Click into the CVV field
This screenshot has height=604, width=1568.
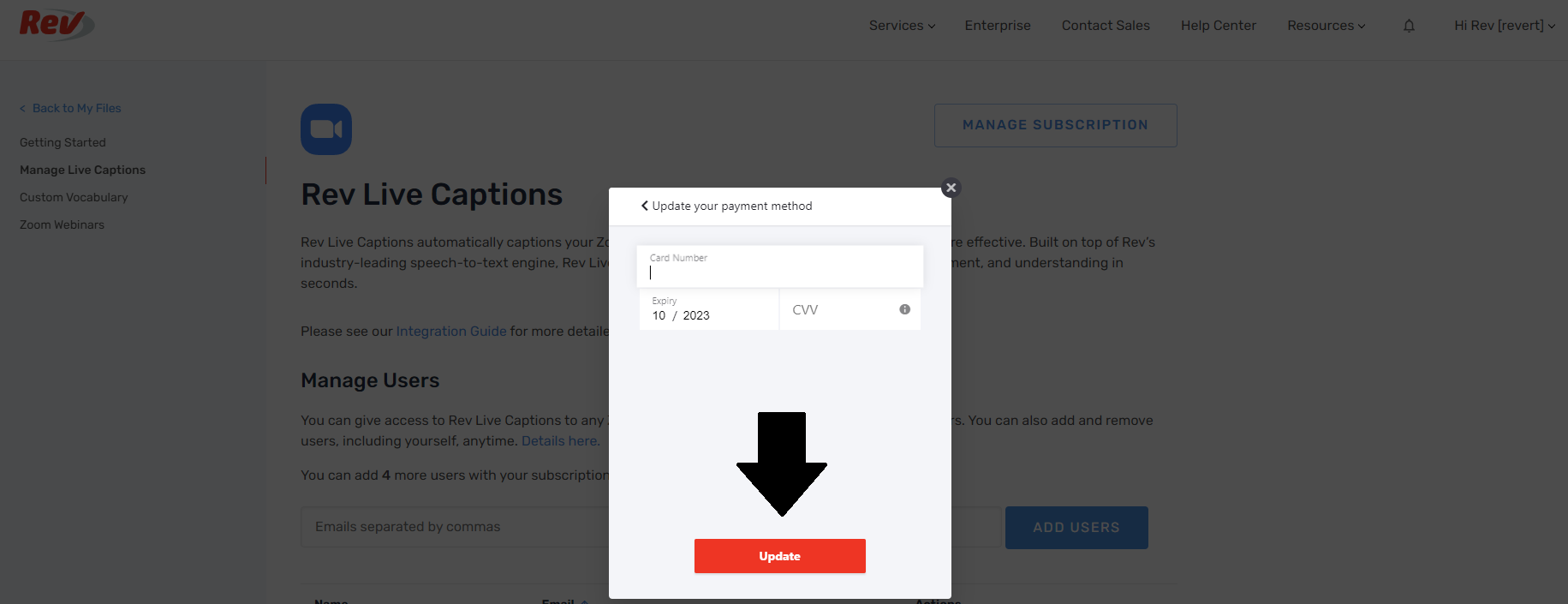(x=850, y=309)
